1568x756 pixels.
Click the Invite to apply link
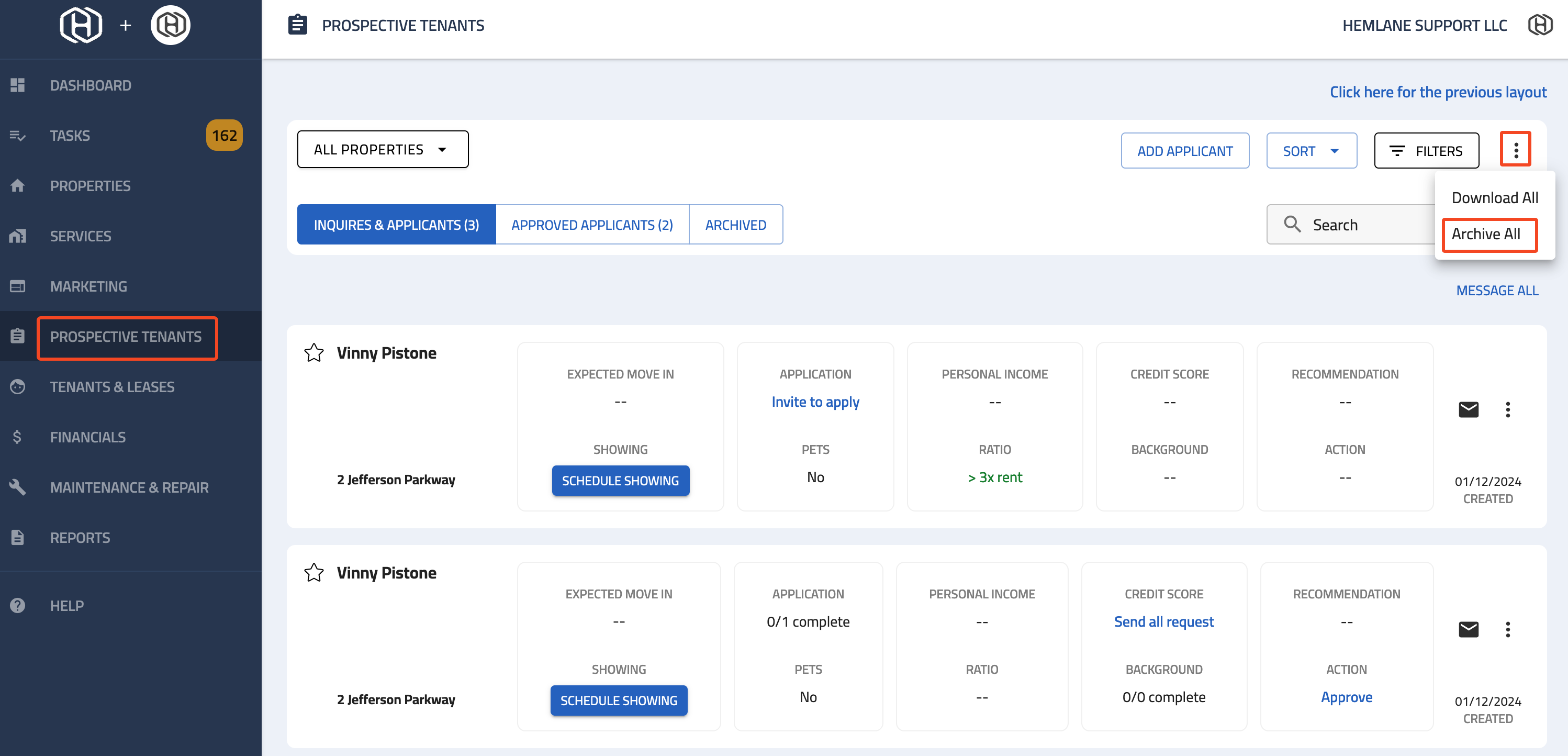[815, 402]
